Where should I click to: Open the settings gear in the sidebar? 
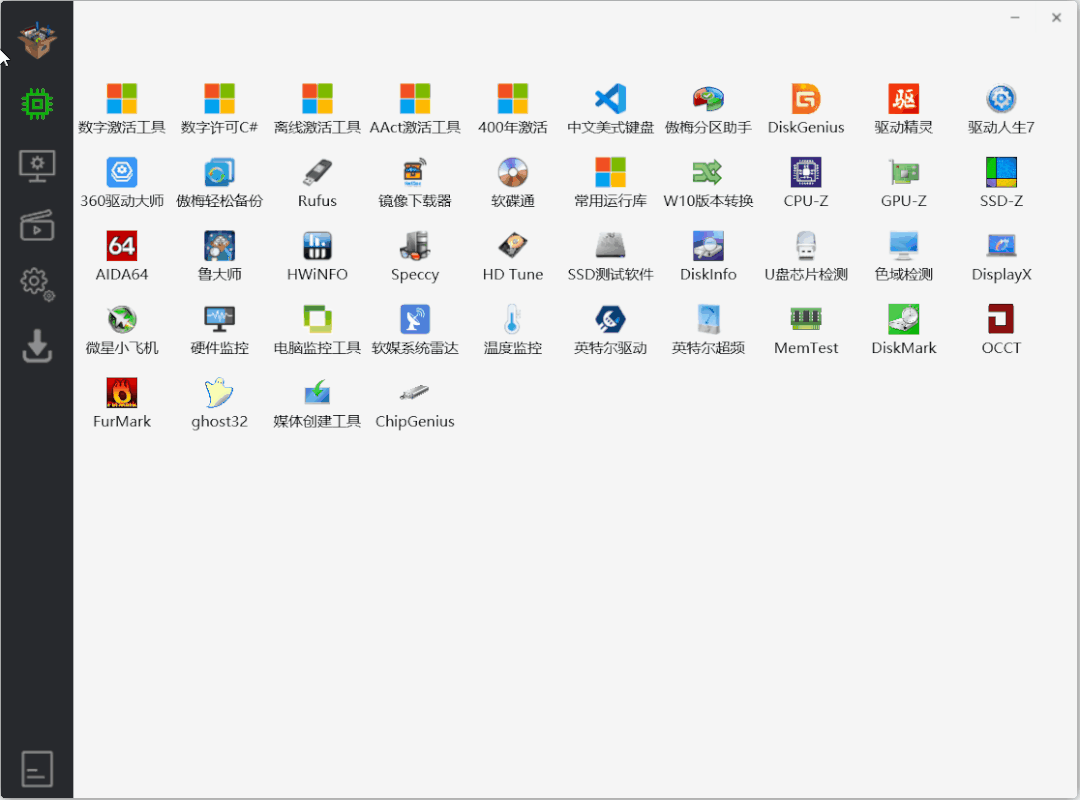tap(37, 285)
